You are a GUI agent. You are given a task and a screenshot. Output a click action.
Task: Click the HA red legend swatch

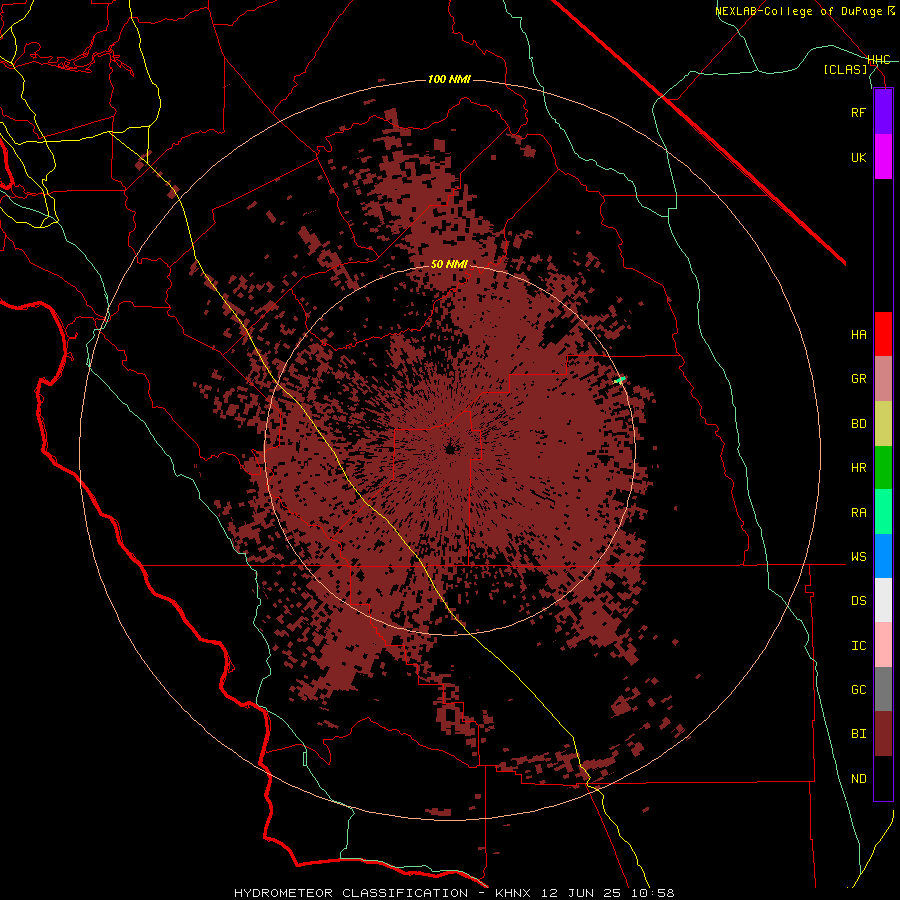[883, 334]
